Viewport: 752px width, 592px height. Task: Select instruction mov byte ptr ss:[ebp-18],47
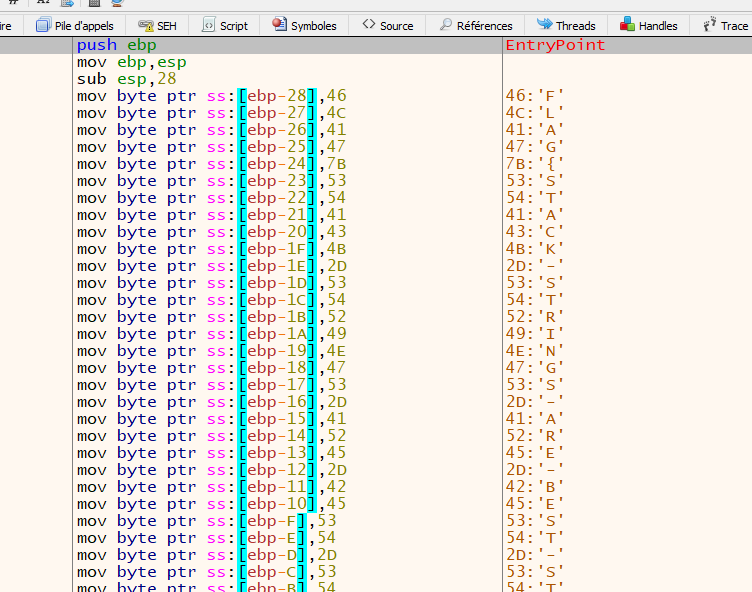pos(212,368)
